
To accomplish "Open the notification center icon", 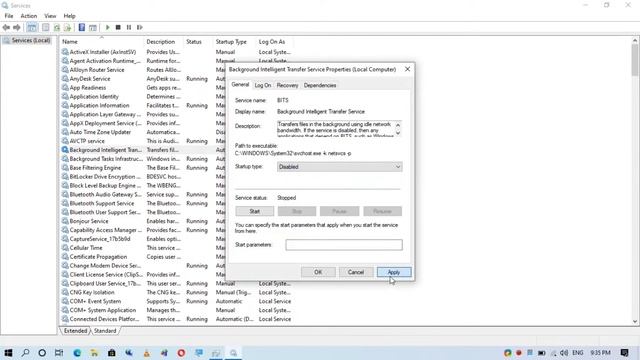I will point(624,353).
